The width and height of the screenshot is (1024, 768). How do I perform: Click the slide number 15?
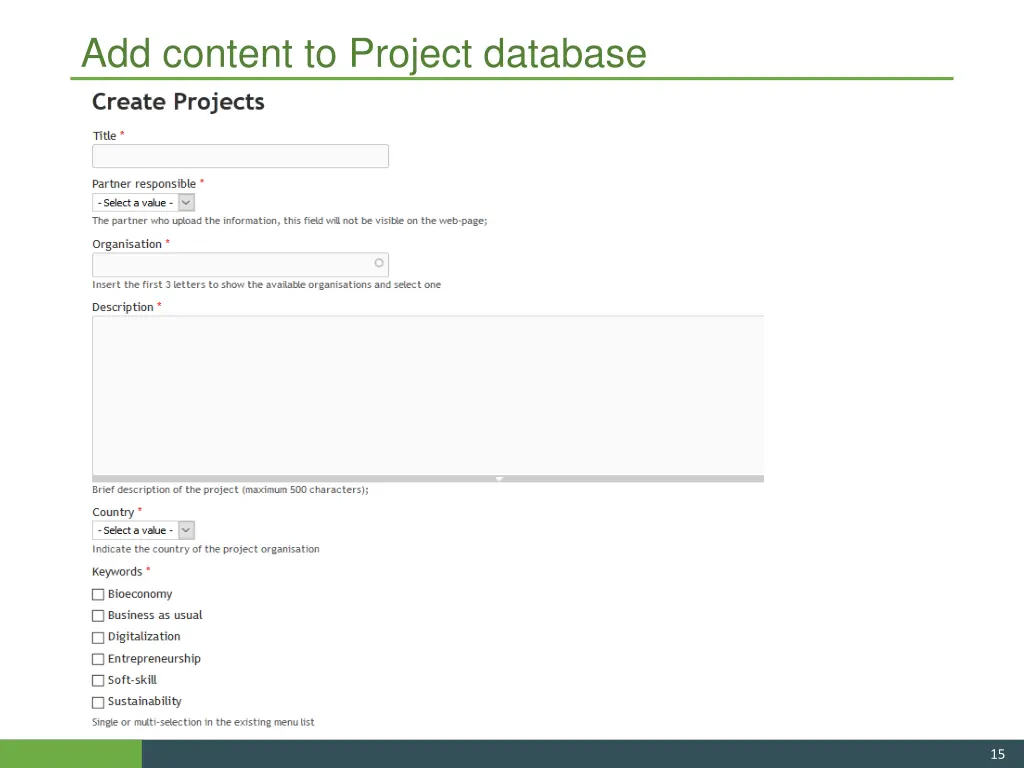(x=997, y=754)
